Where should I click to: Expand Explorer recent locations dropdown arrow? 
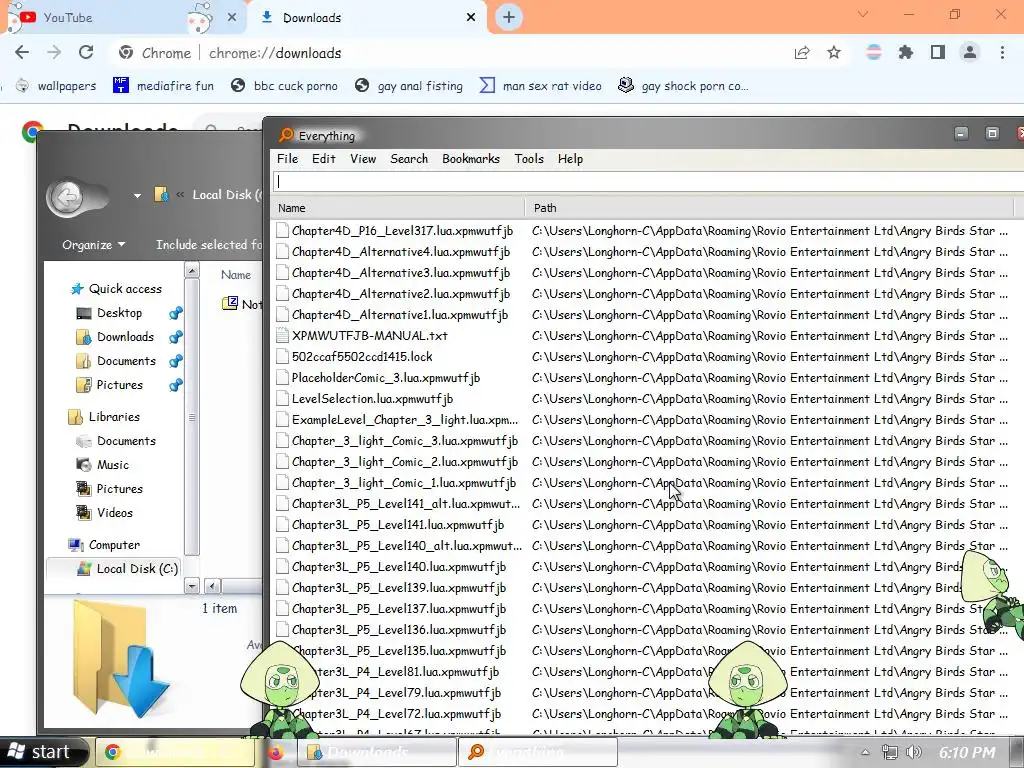[137, 195]
